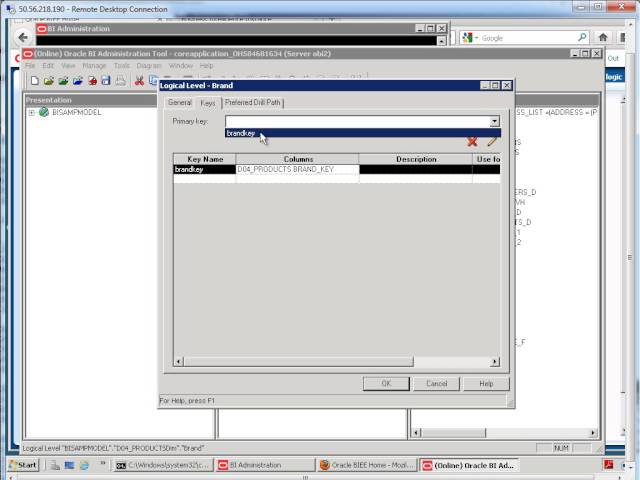
Task: Click the D04_PRODUCTS.BRAND_KEY cell
Action: 298,169
